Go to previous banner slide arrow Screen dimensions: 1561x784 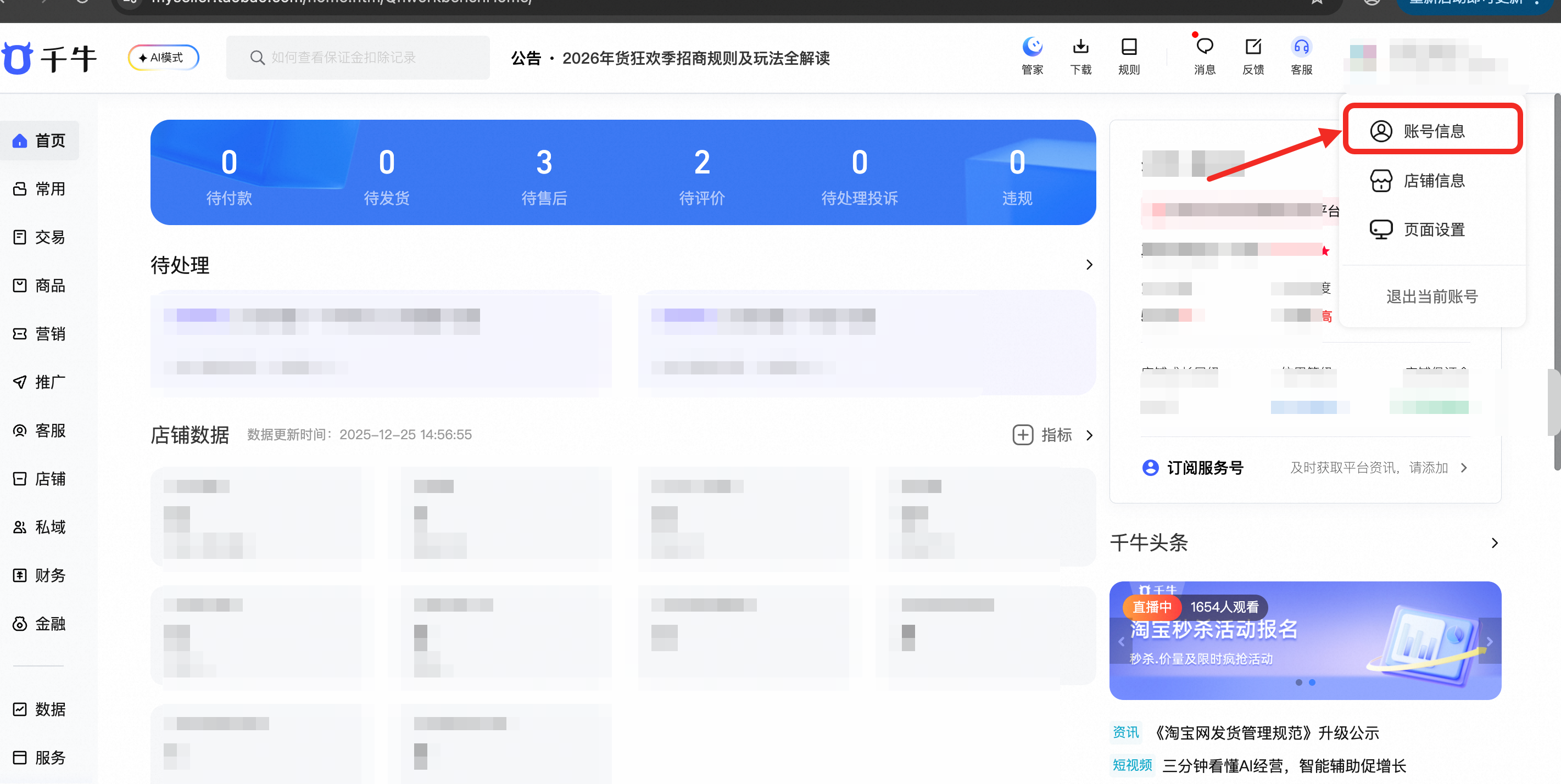(1120, 641)
